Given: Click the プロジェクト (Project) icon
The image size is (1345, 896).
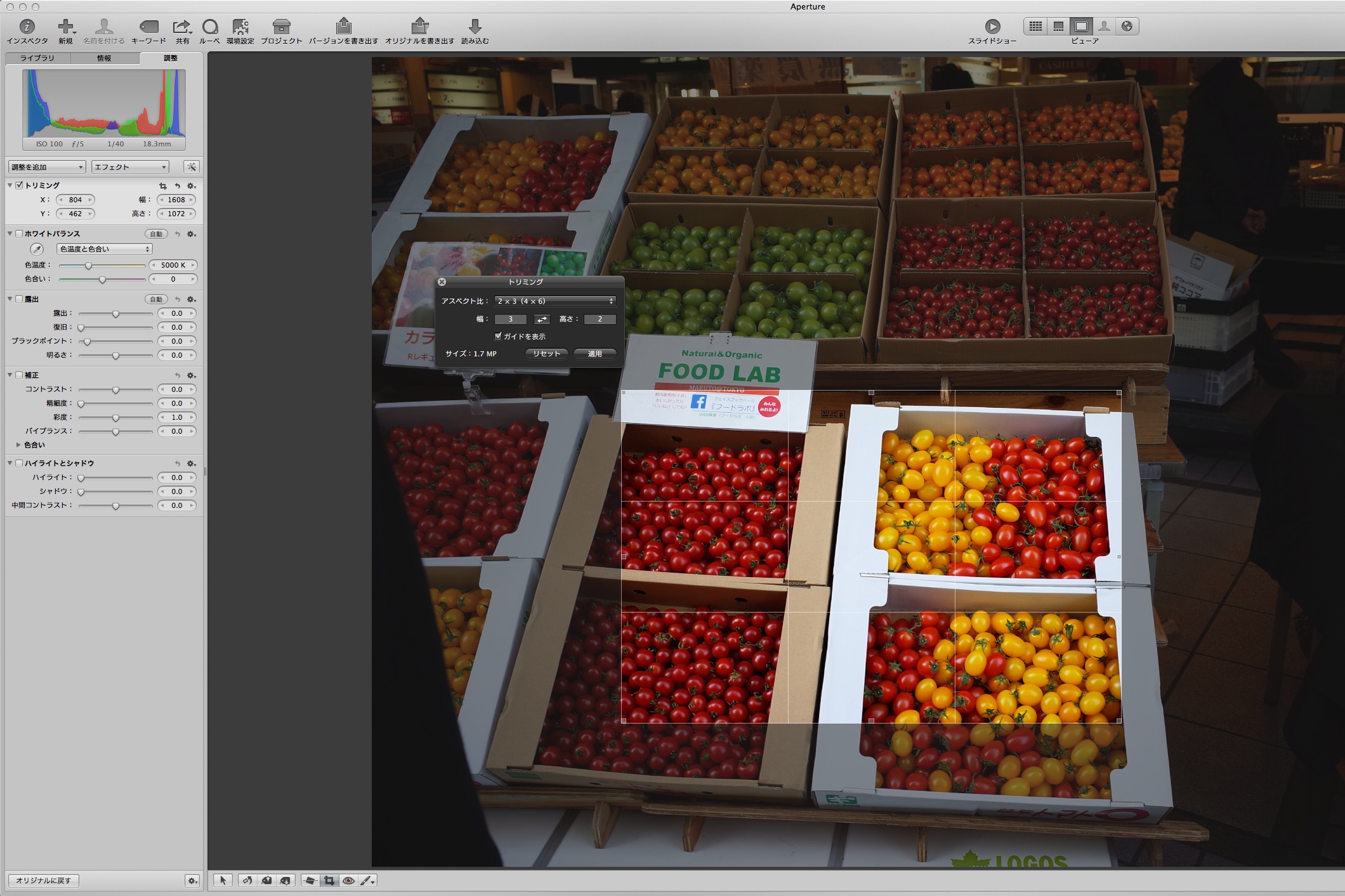Looking at the screenshot, I should [281, 27].
